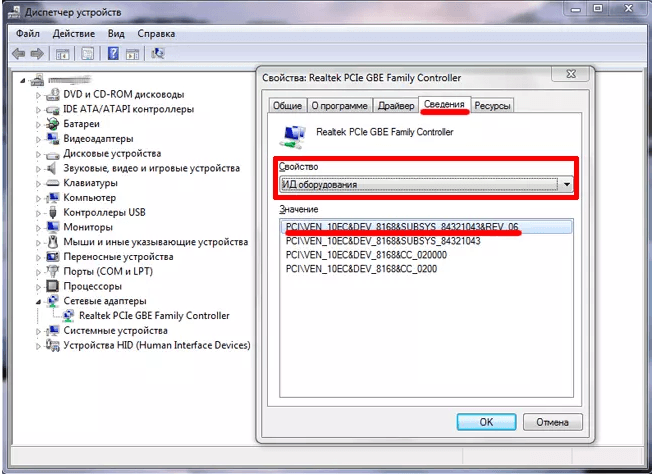Click the Properties toolbar icon
Screen dimensions: 655x475
tap(88, 53)
